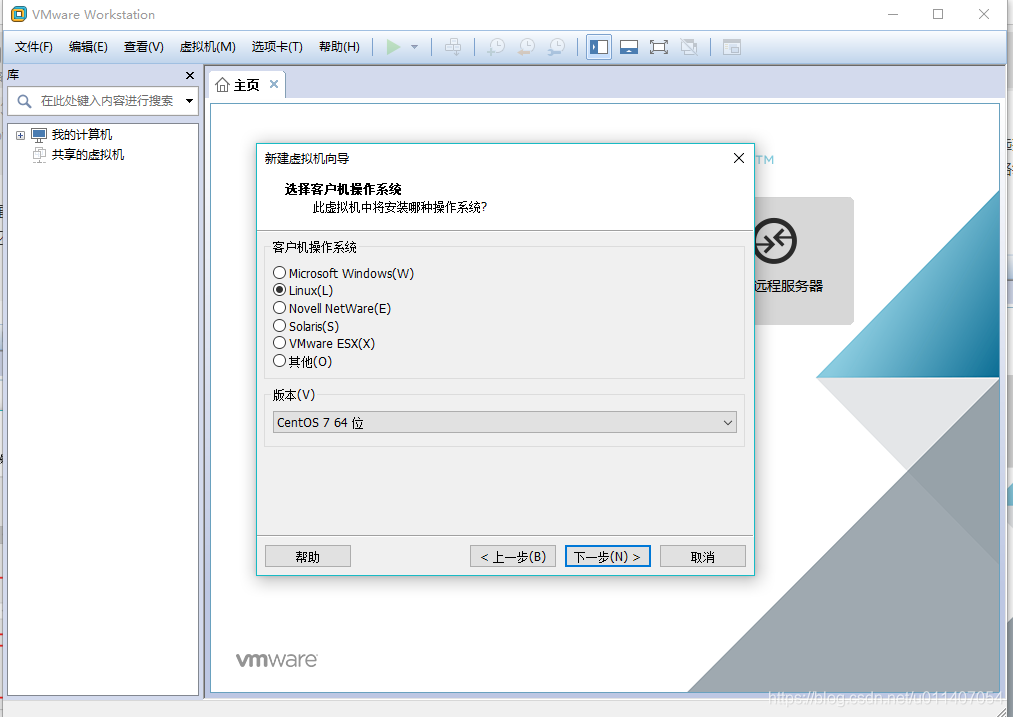The width and height of the screenshot is (1013, 717).
Task: Select the 其他(O) radio button
Action: click(279, 361)
